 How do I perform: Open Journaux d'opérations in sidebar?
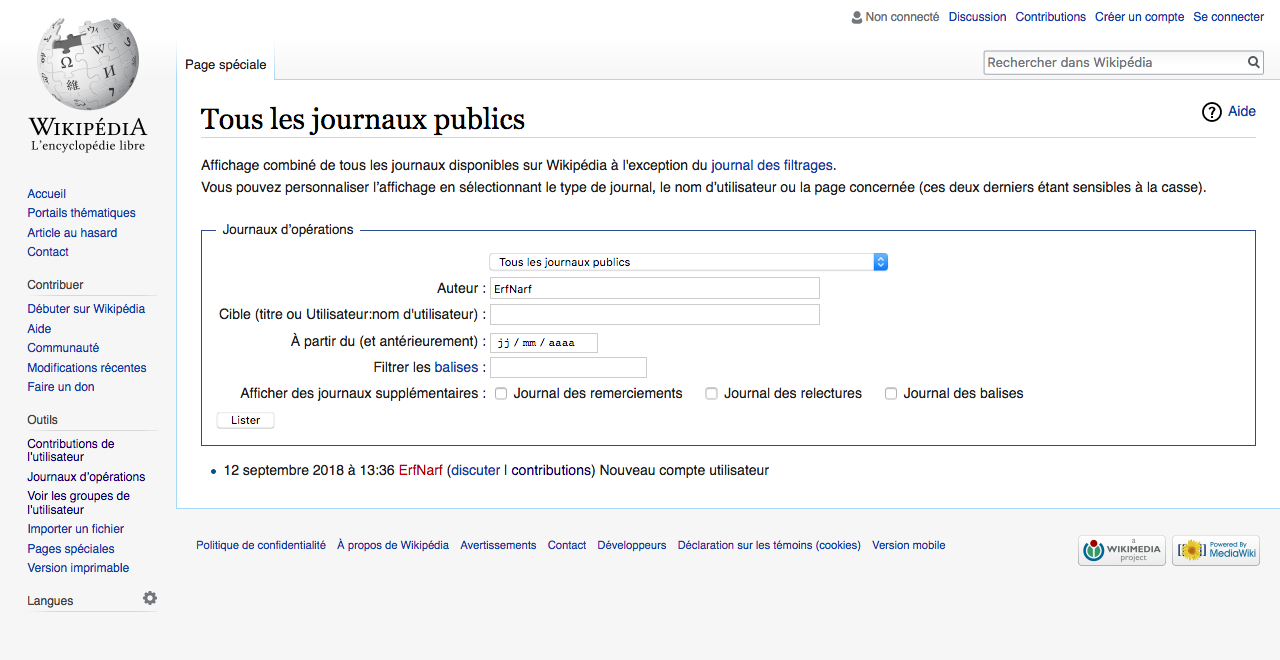[x=86, y=477]
